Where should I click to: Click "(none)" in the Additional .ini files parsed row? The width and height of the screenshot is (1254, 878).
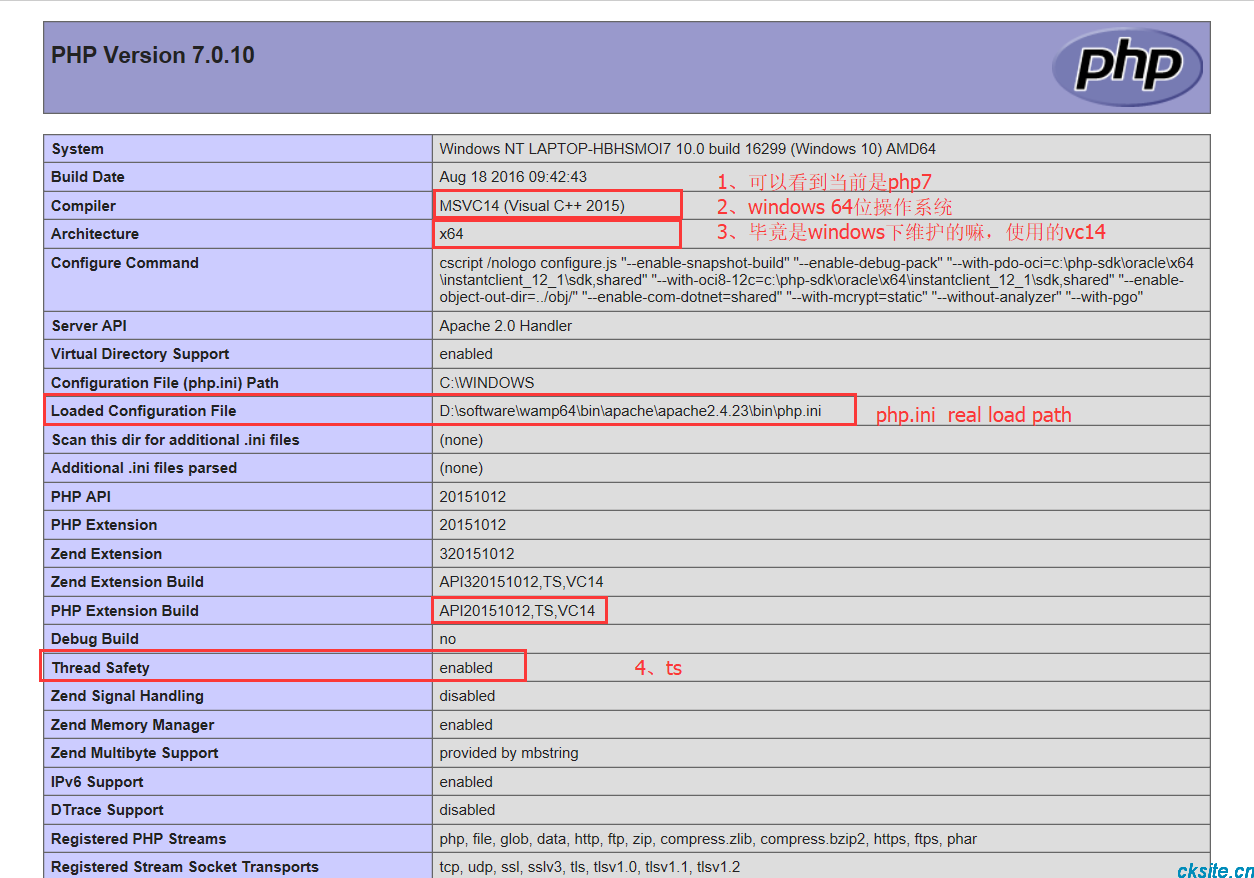[x=463, y=468]
